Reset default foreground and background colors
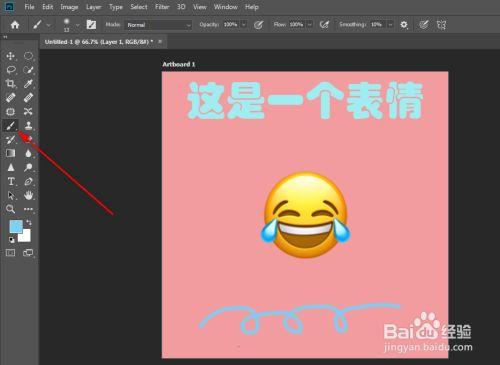Image resolution: width=500 pixels, height=365 pixels. [12, 239]
